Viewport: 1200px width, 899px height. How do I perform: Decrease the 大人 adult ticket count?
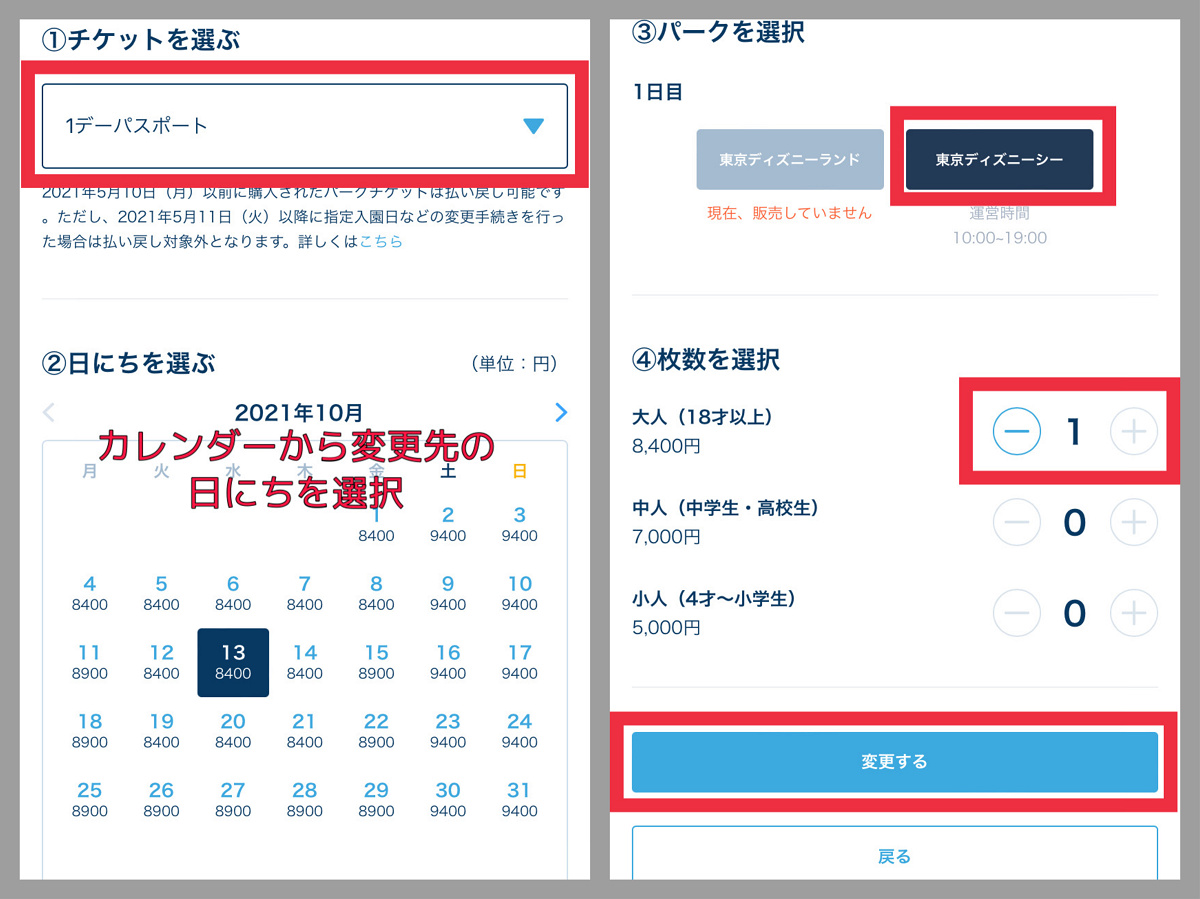coord(1017,431)
